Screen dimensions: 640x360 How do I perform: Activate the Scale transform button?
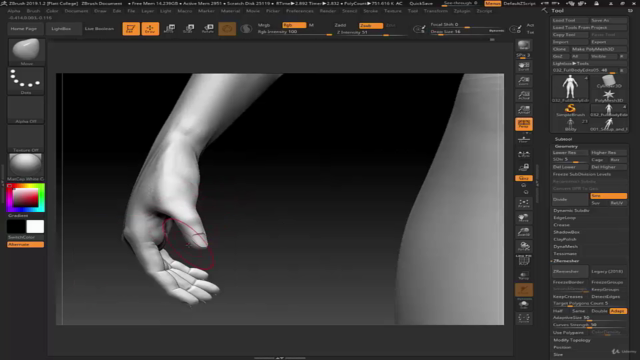189,29
